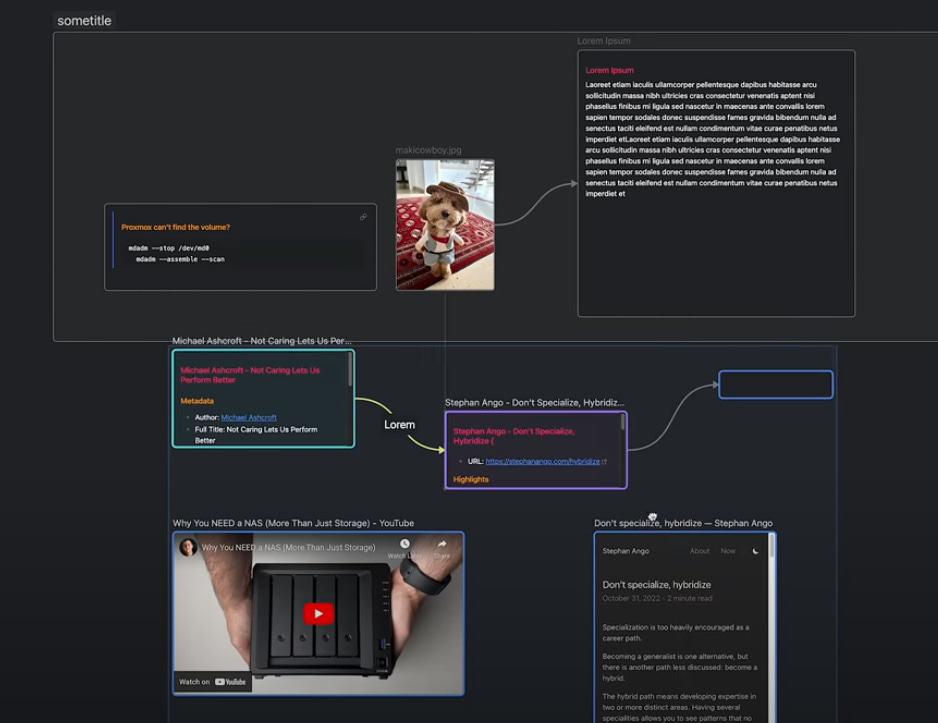Screen dimensions: 938x723
Task: Click Lorem Ipsum body paragraph text
Action: 712,139
